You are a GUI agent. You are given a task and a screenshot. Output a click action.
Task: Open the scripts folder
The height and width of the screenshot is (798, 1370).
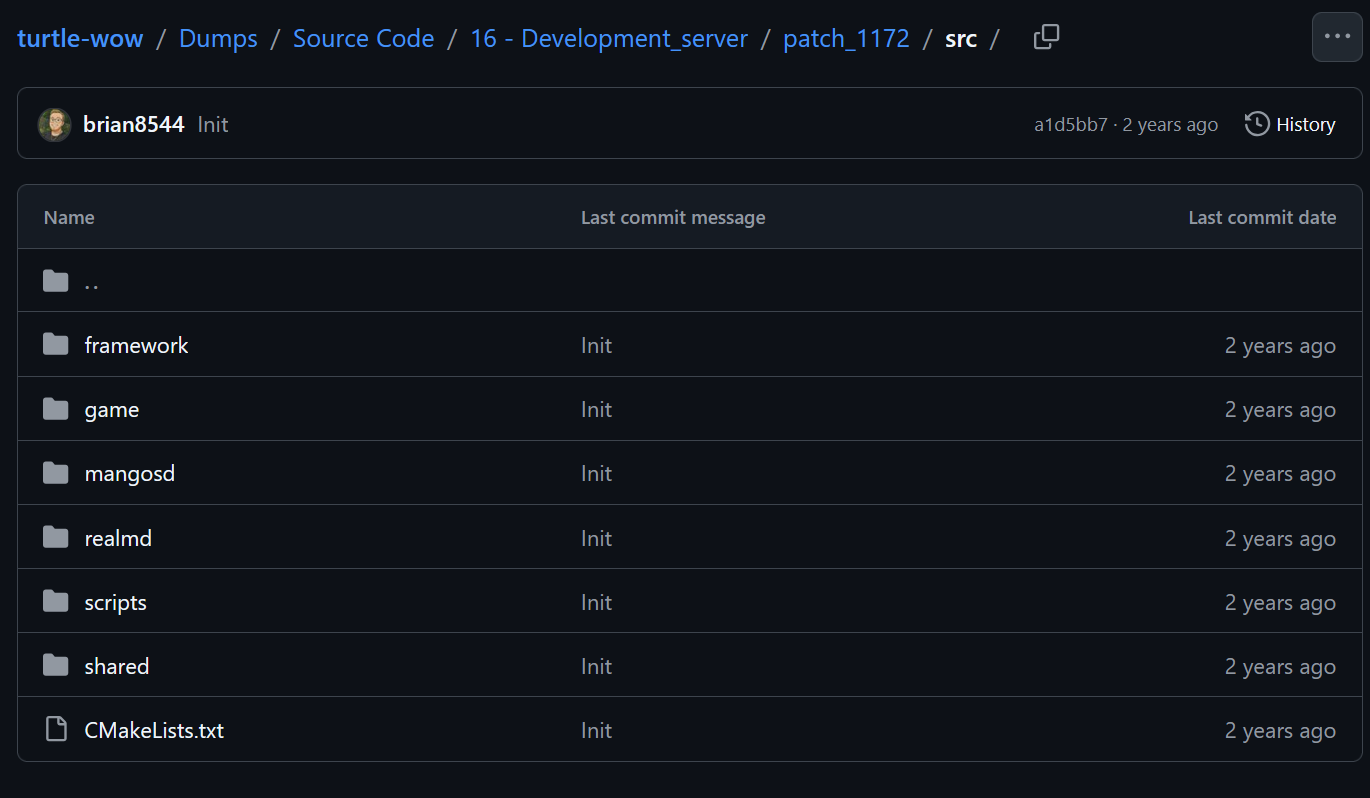point(116,602)
